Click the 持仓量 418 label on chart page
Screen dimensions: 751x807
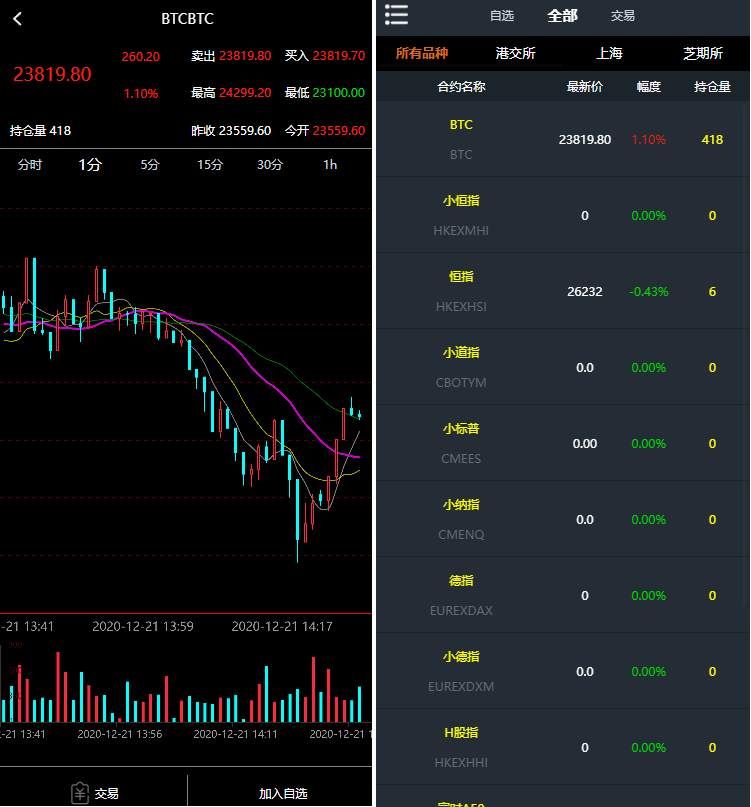point(40,131)
